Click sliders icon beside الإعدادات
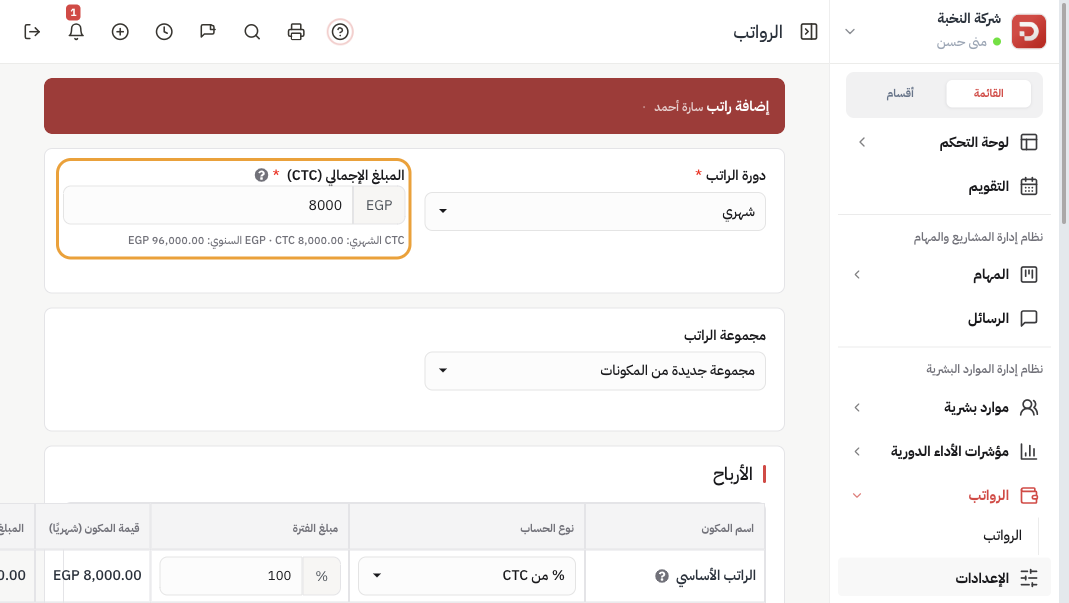Screen dimensions: 1069x603 coord(1028,578)
